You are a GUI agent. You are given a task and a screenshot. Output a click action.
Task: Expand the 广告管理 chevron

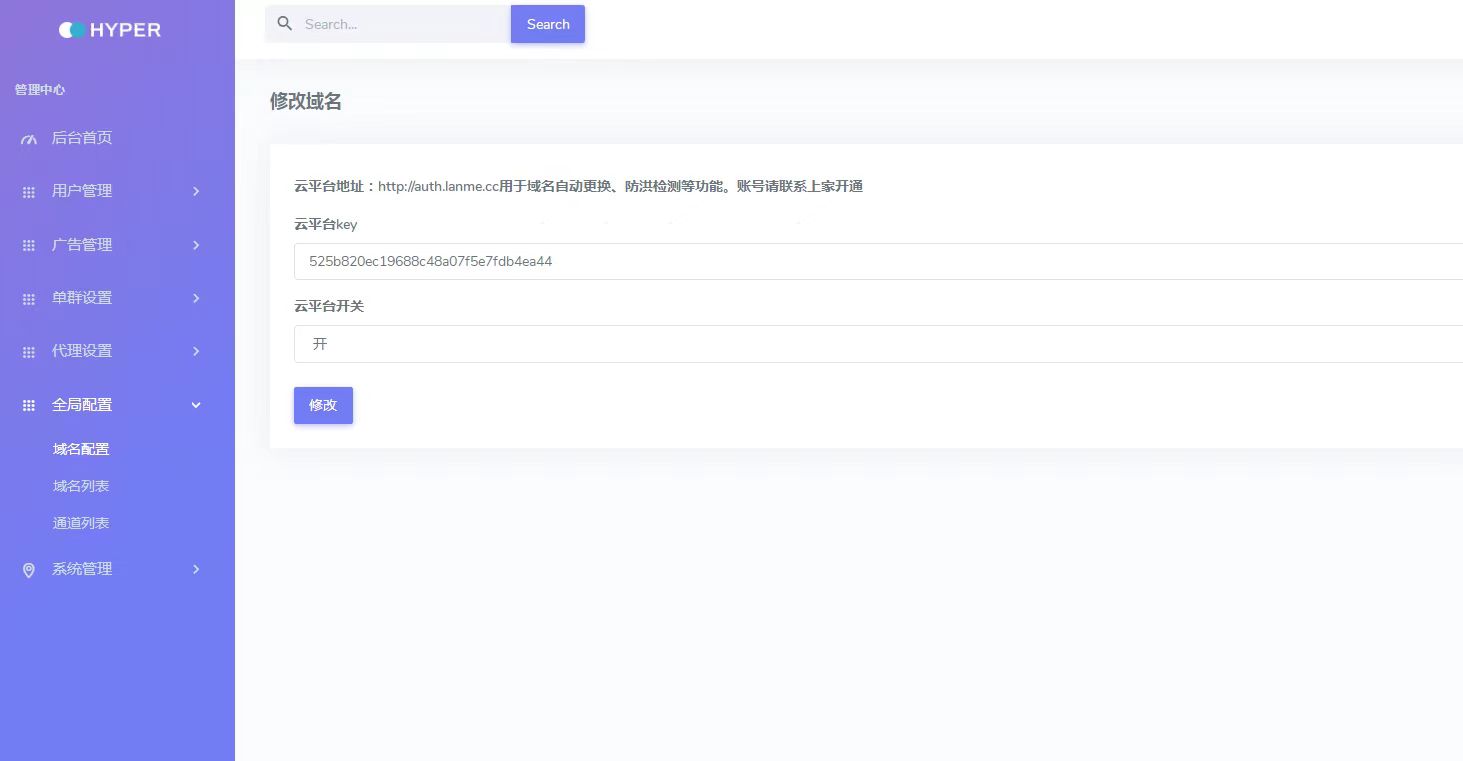tap(196, 245)
